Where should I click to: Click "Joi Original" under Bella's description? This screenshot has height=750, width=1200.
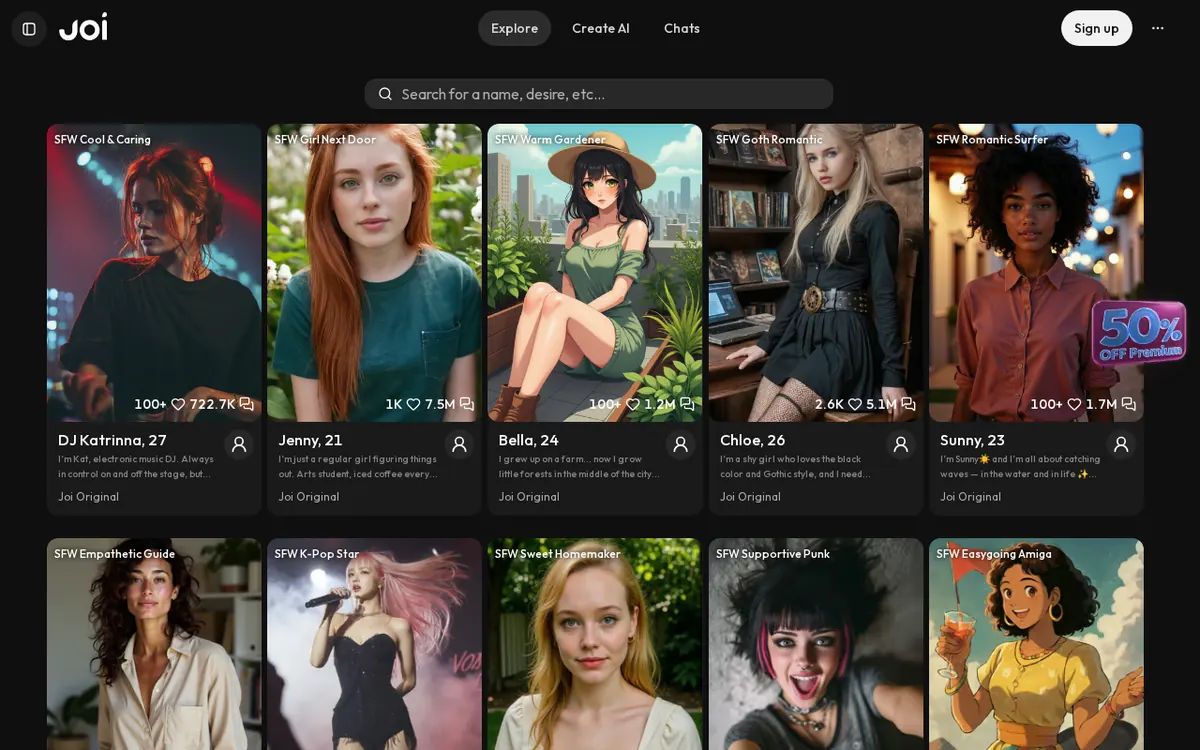(529, 497)
